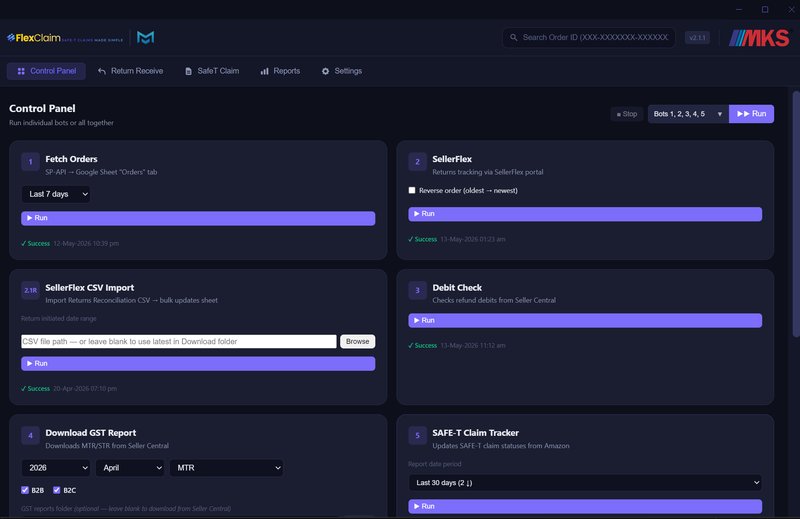
Task: Click the vertical scrollbar thumb
Action: point(795,214)
